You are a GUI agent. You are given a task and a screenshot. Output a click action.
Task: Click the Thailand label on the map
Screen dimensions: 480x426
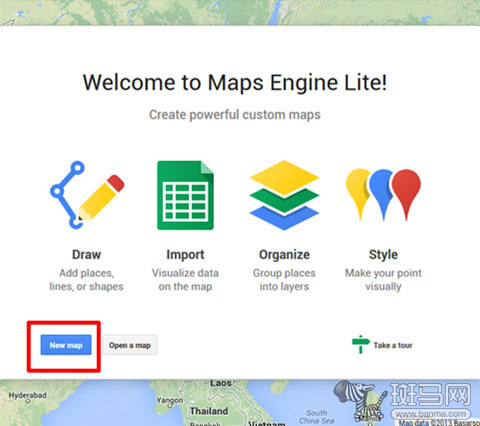[x=209, y=411]
